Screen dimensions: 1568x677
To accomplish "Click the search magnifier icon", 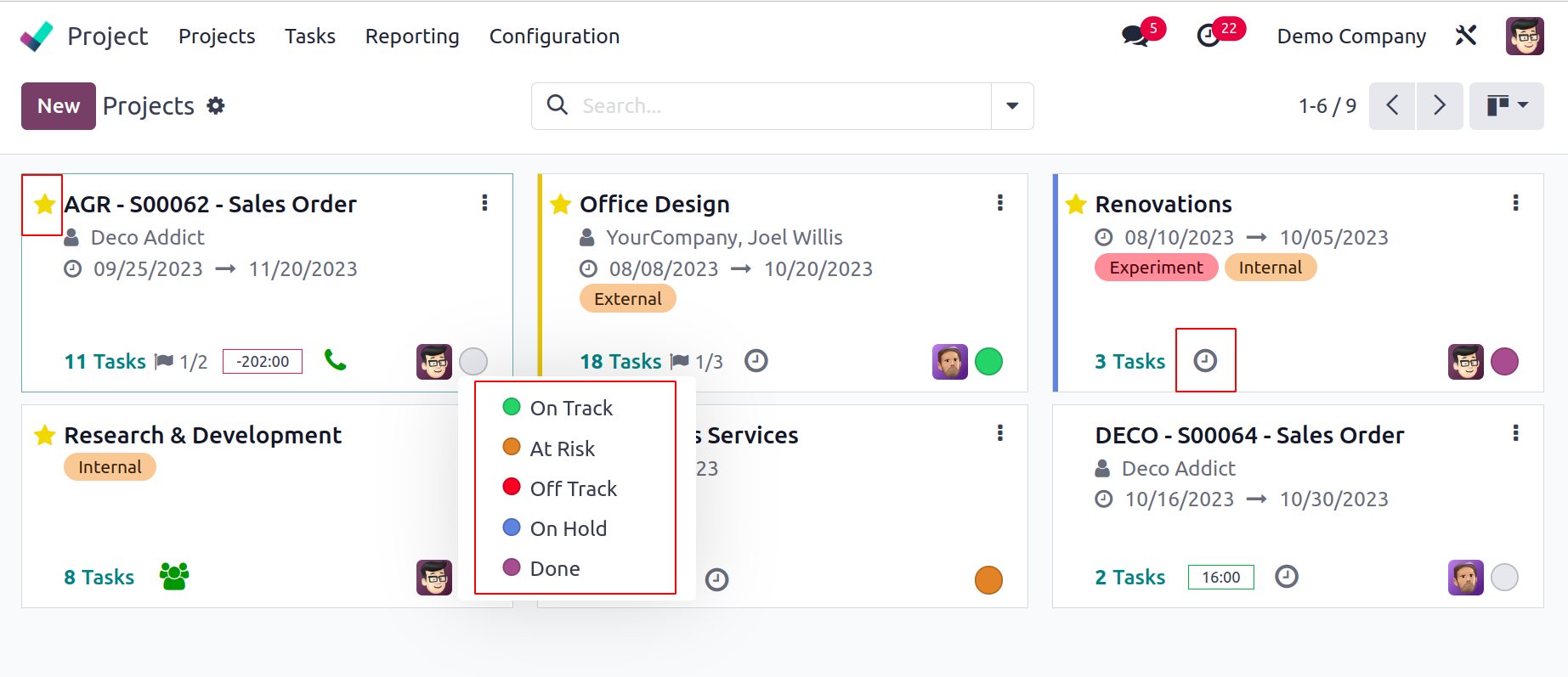I will 558,104.
